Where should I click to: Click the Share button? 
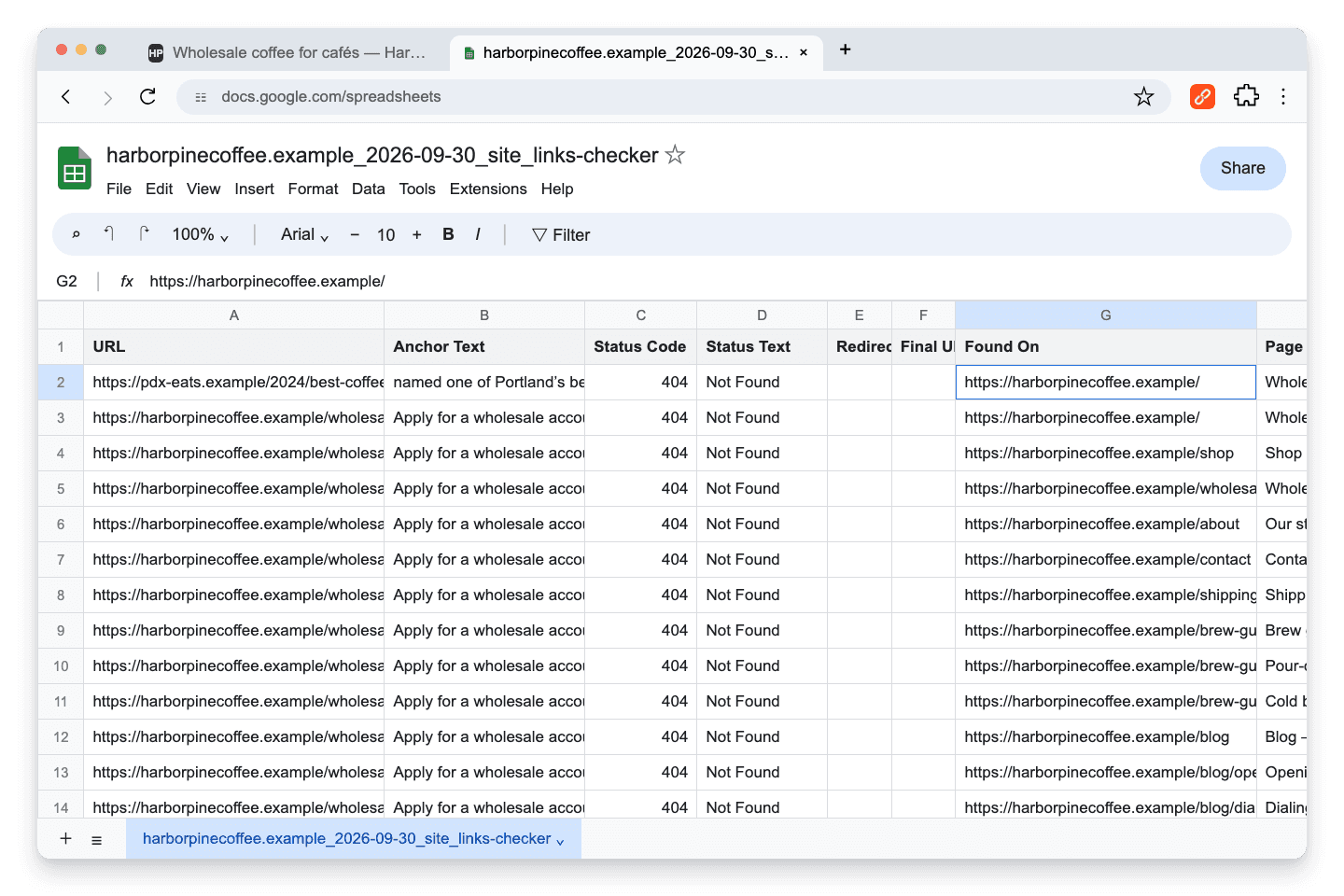tap(1243, 168)
